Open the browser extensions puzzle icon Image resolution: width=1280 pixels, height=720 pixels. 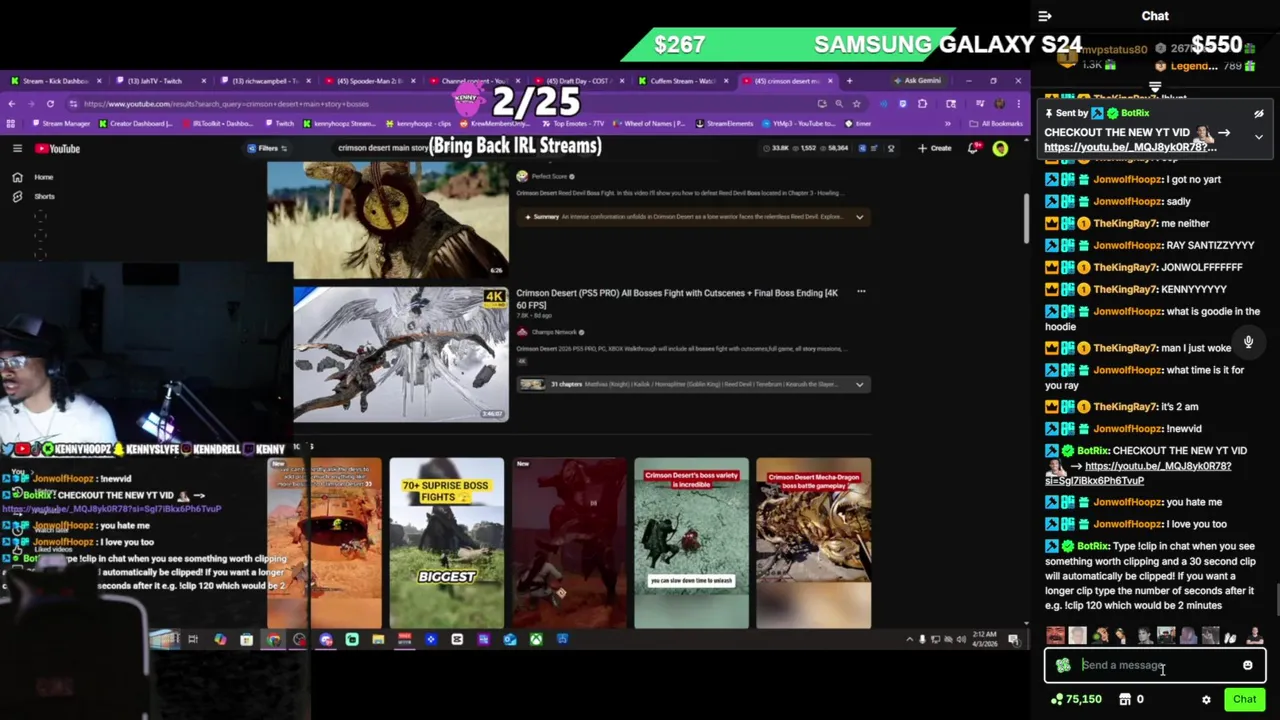tap(922, 104)
